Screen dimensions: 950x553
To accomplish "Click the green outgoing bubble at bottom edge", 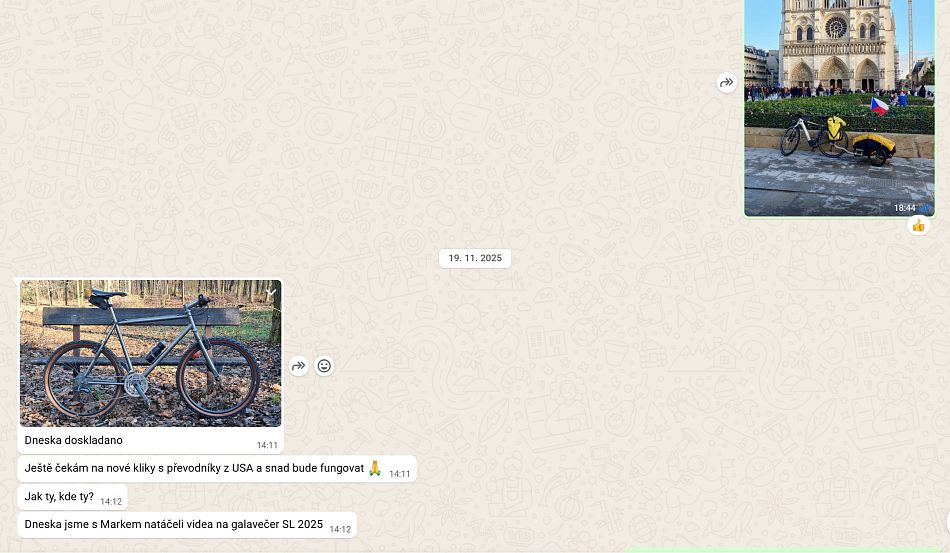I will point(780,549).
